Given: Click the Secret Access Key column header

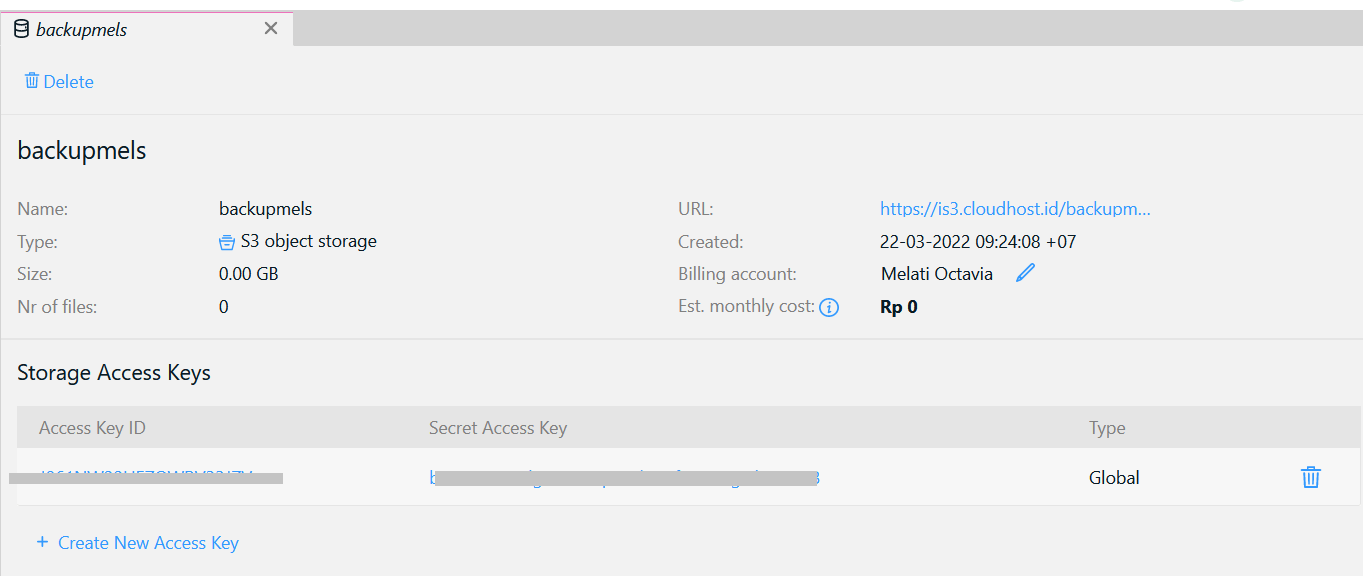Looking at the screenshot, I should [x=497, y=428].
